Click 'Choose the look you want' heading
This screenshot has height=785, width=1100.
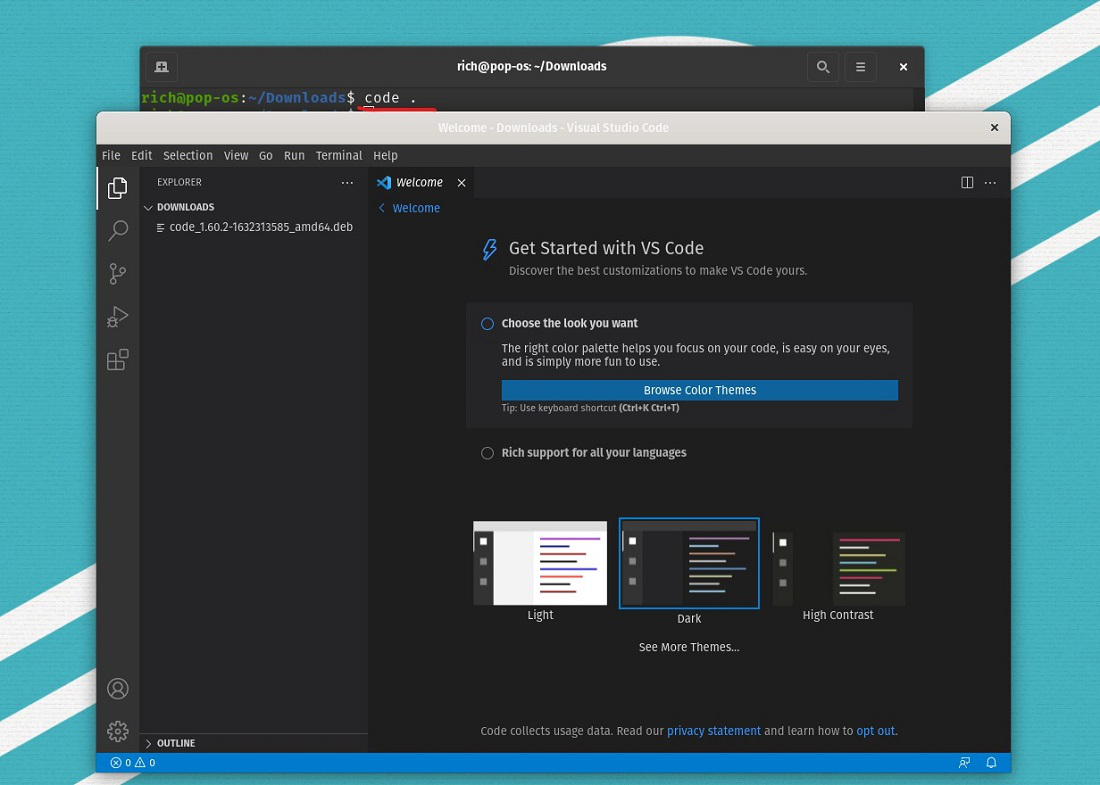click(569, 323)
